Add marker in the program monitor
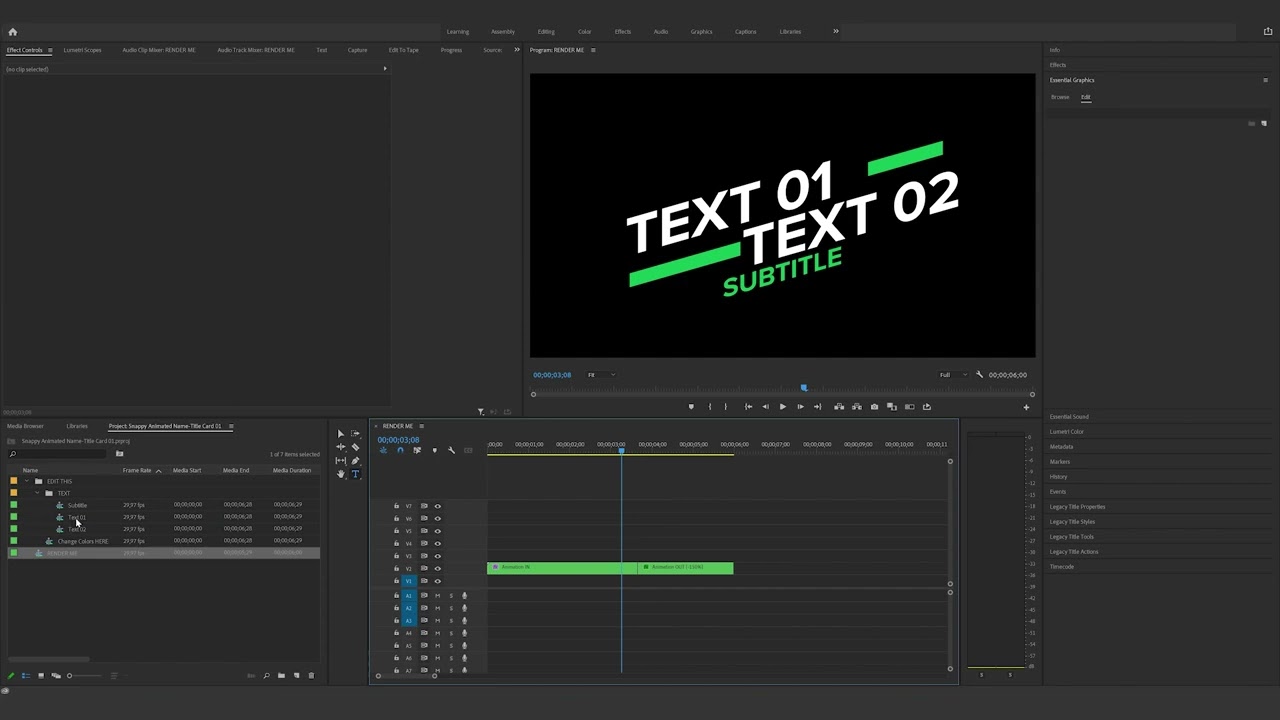The width and height of the screenshot is (1280, 720). (x=690, y=407)
